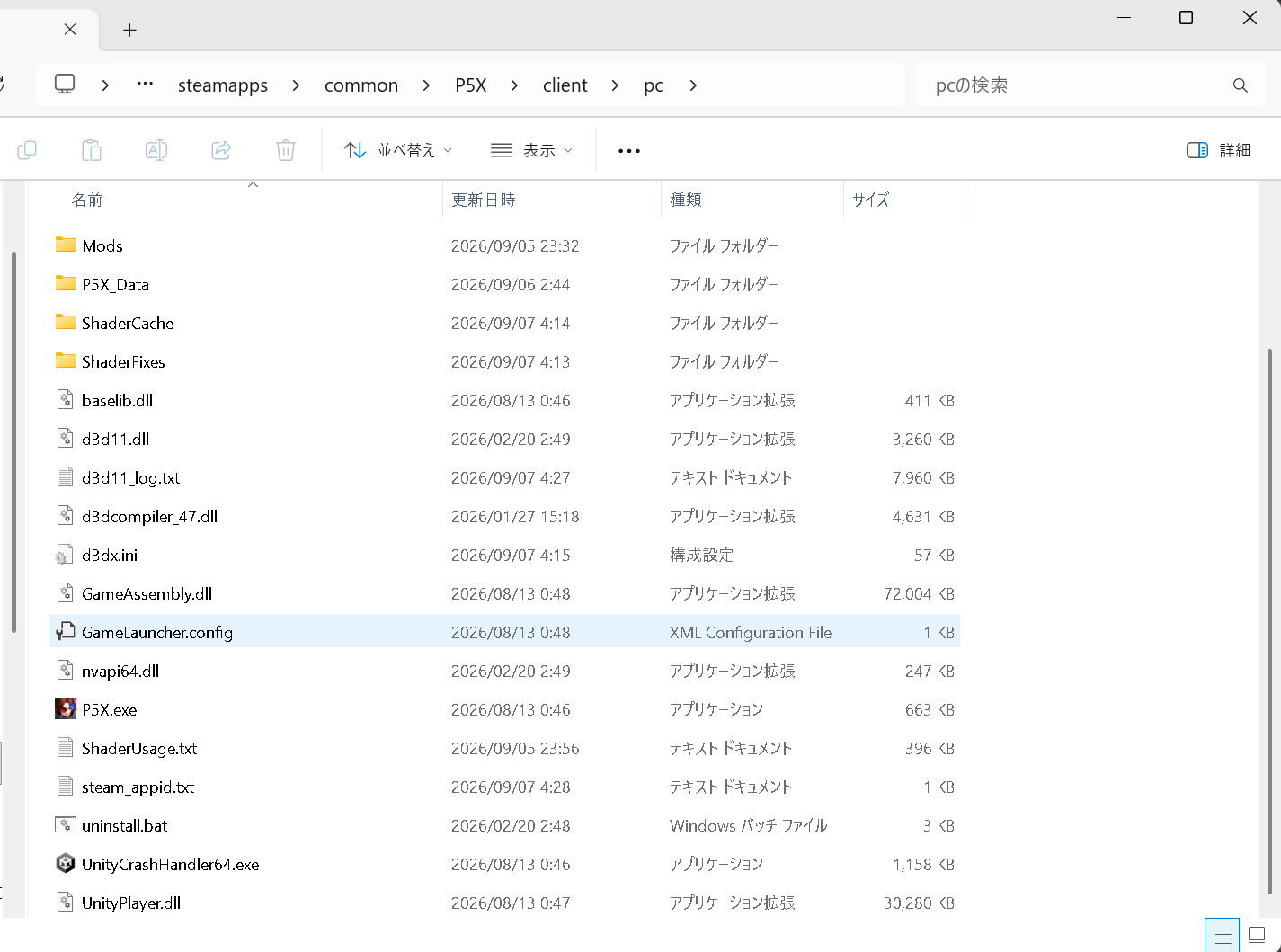Toggle the 詳細 details pane
Image resolution: width=1281 pixels, height=952 pixels.
tap(1218, 150)
